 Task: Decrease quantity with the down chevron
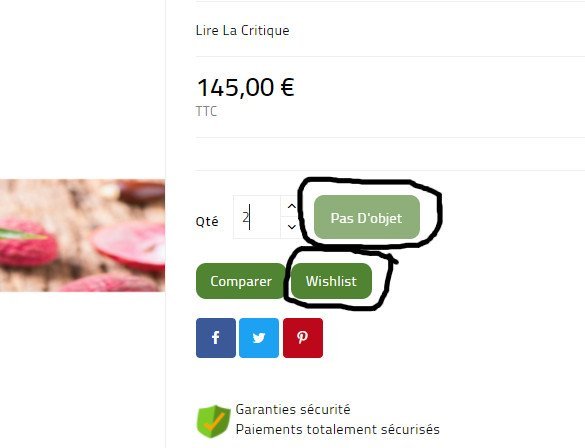(292, 227)
